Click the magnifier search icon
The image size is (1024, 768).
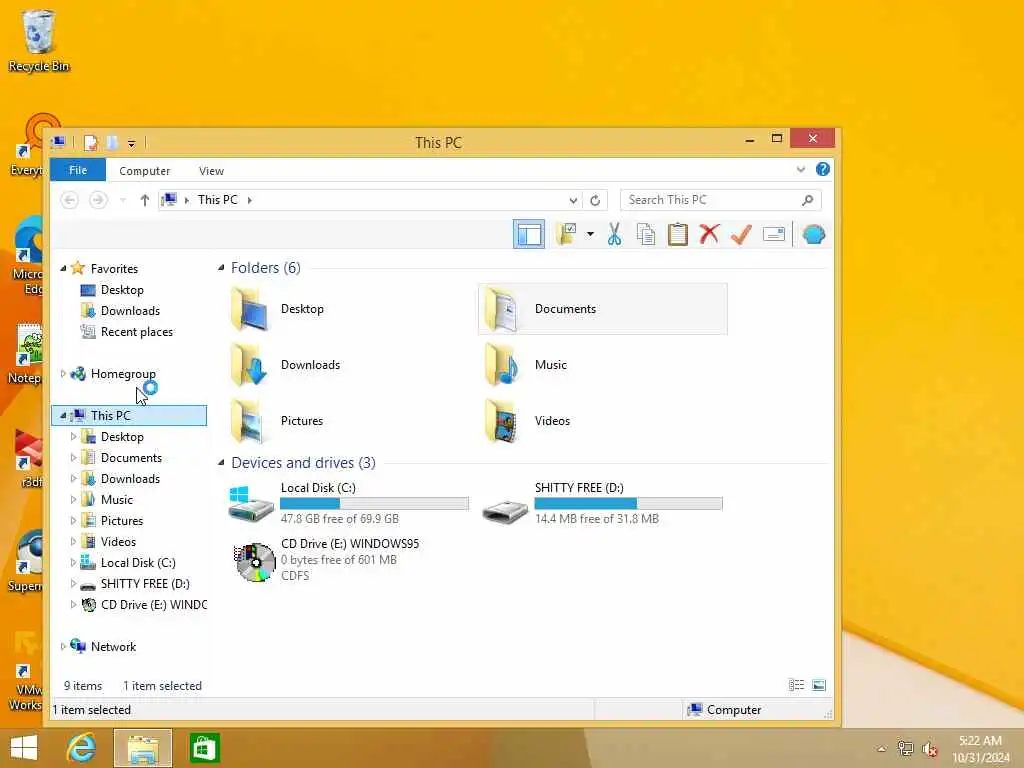point(808,200)
